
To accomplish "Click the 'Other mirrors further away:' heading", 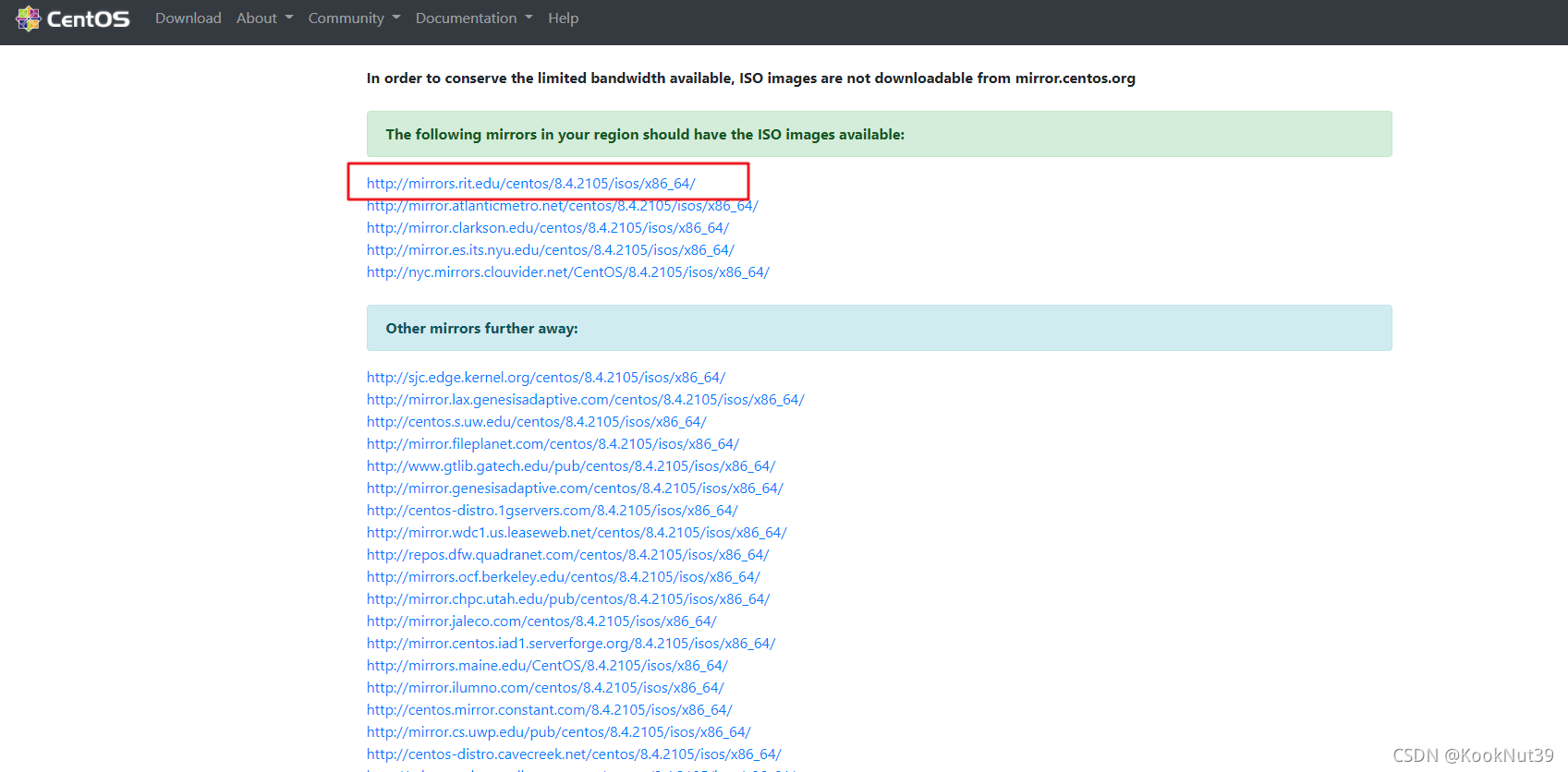I will click(x=482, y=329).
